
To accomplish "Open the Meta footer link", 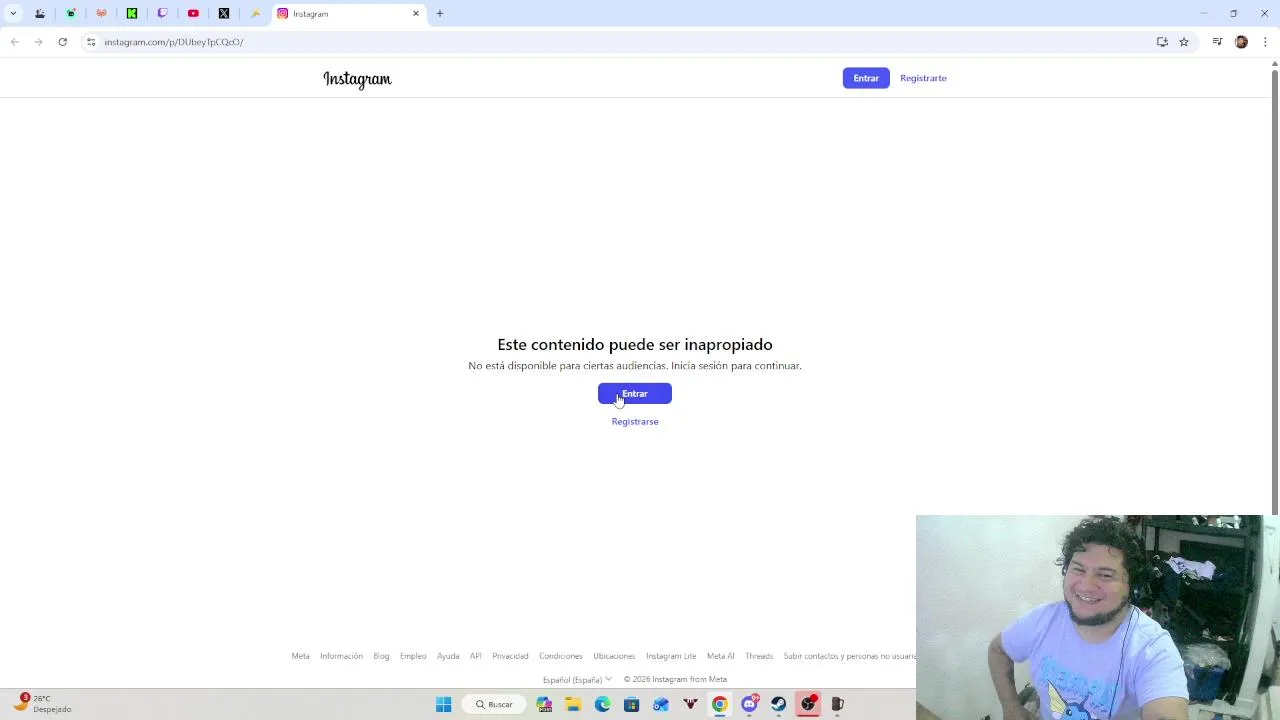I will [300, 656].
